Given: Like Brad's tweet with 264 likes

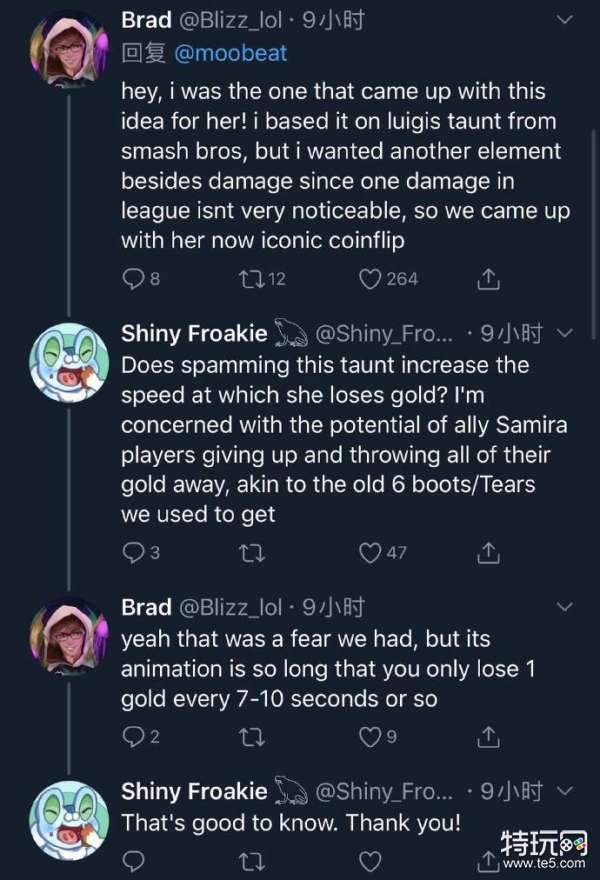Looking at the screenshot, I should (x=372, y=279).
